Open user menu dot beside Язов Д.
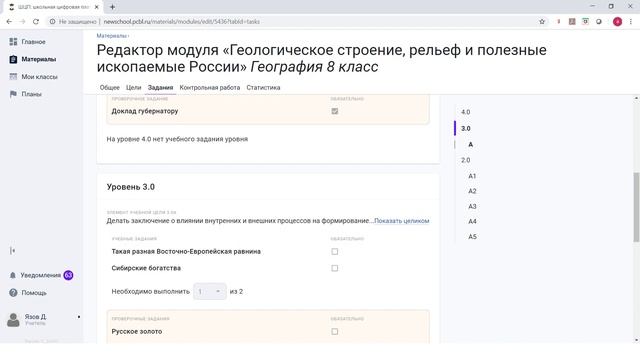 [79, 317]
